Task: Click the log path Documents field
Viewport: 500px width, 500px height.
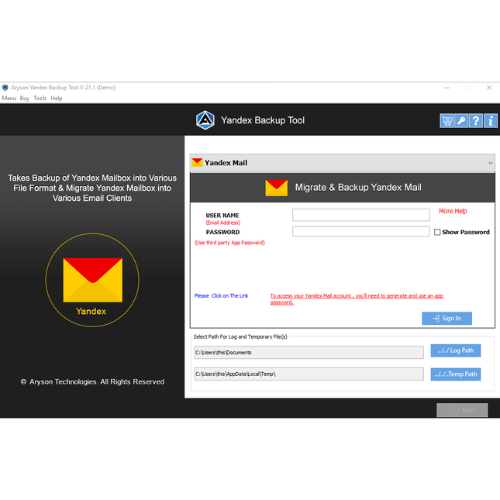Action: 309,352
